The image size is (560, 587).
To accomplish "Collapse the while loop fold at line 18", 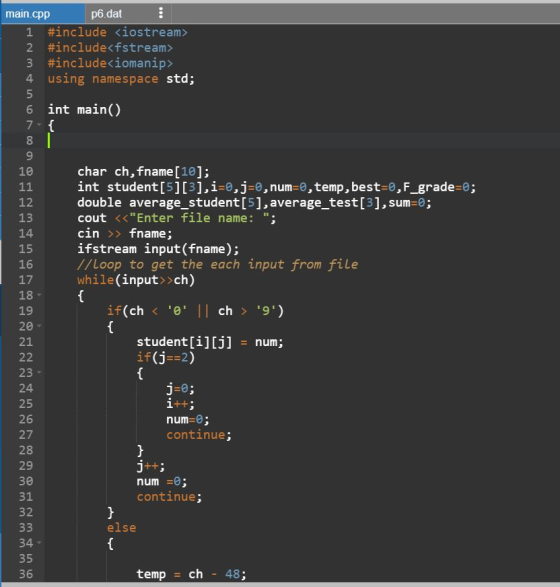I will 39,295.
